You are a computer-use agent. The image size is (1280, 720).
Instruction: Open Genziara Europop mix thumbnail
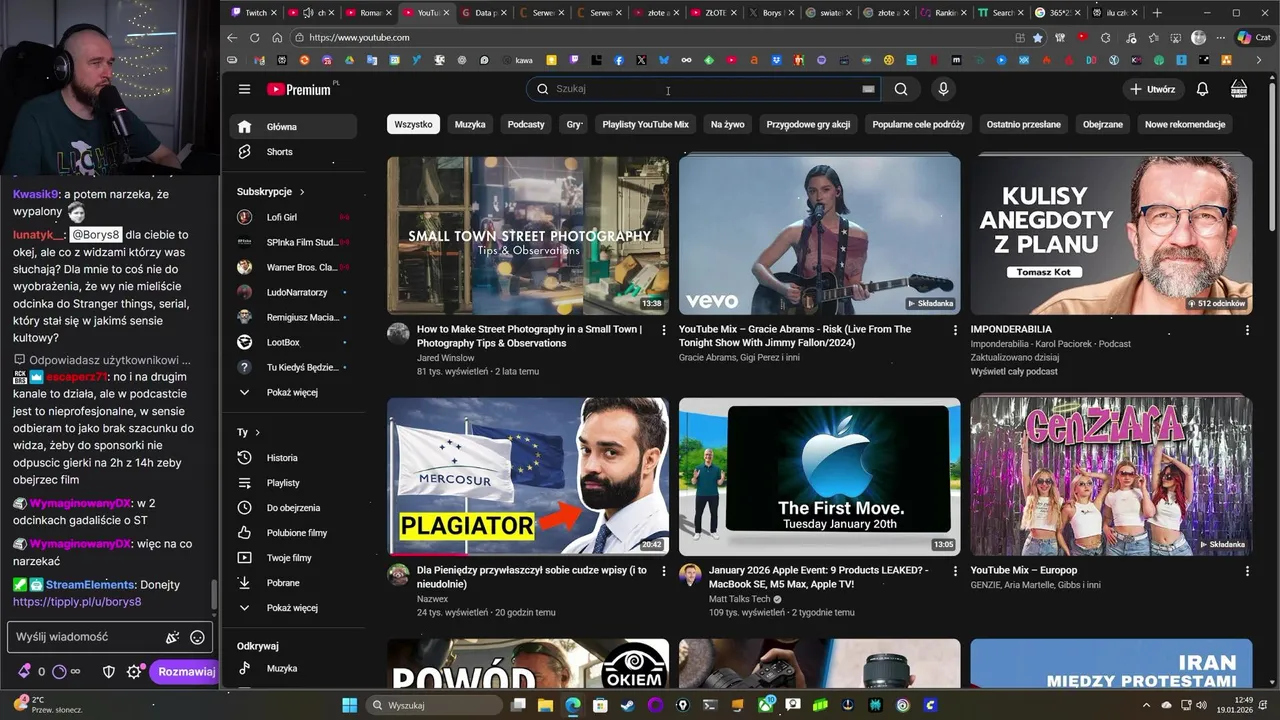1111,477
